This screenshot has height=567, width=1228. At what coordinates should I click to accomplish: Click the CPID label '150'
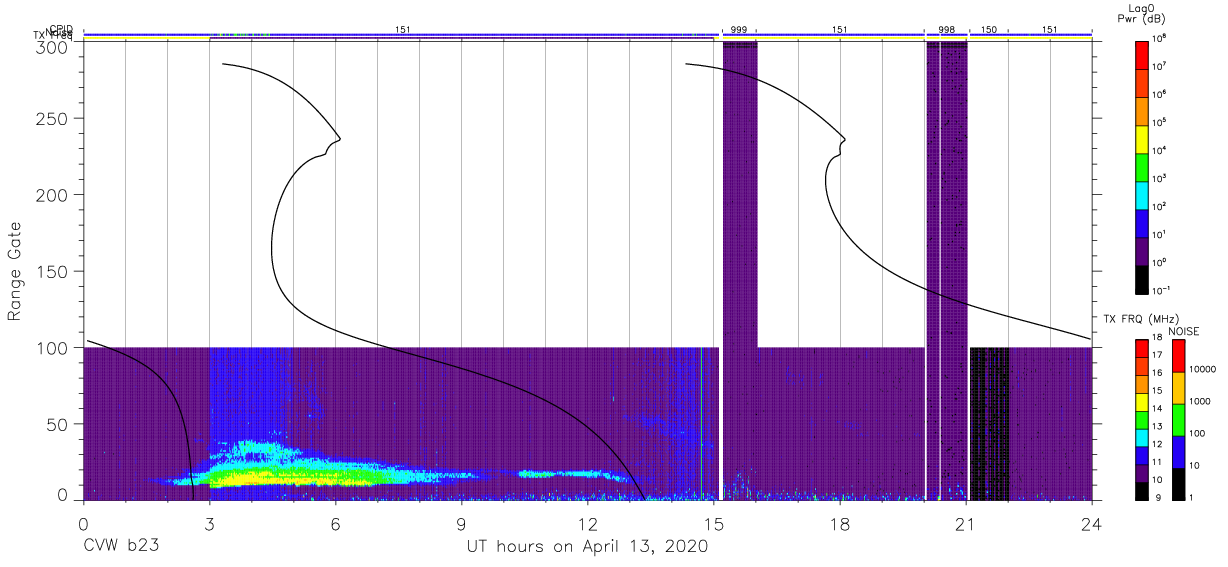point(988,30)
